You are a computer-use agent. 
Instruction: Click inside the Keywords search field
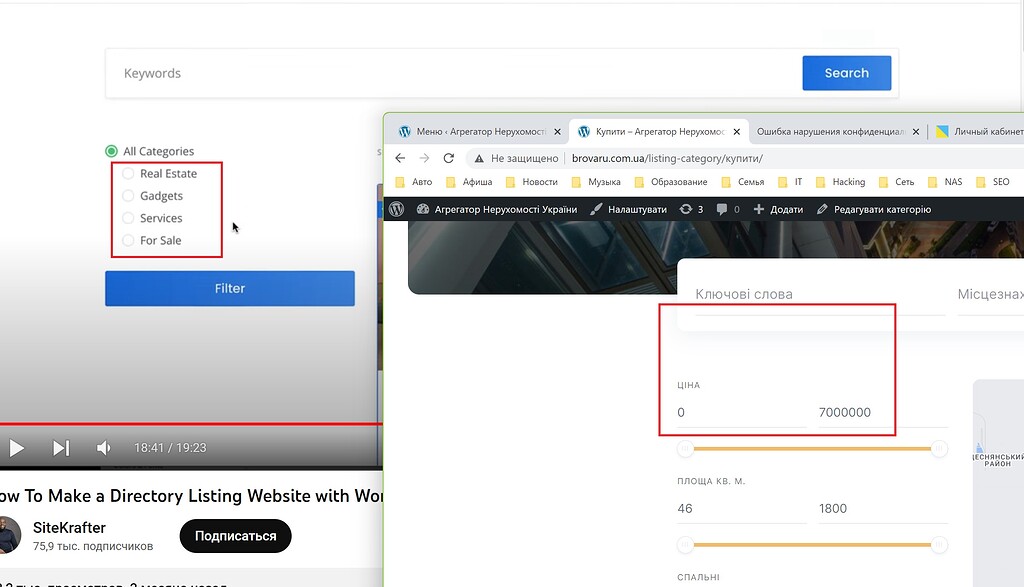[x=300, y=72]
